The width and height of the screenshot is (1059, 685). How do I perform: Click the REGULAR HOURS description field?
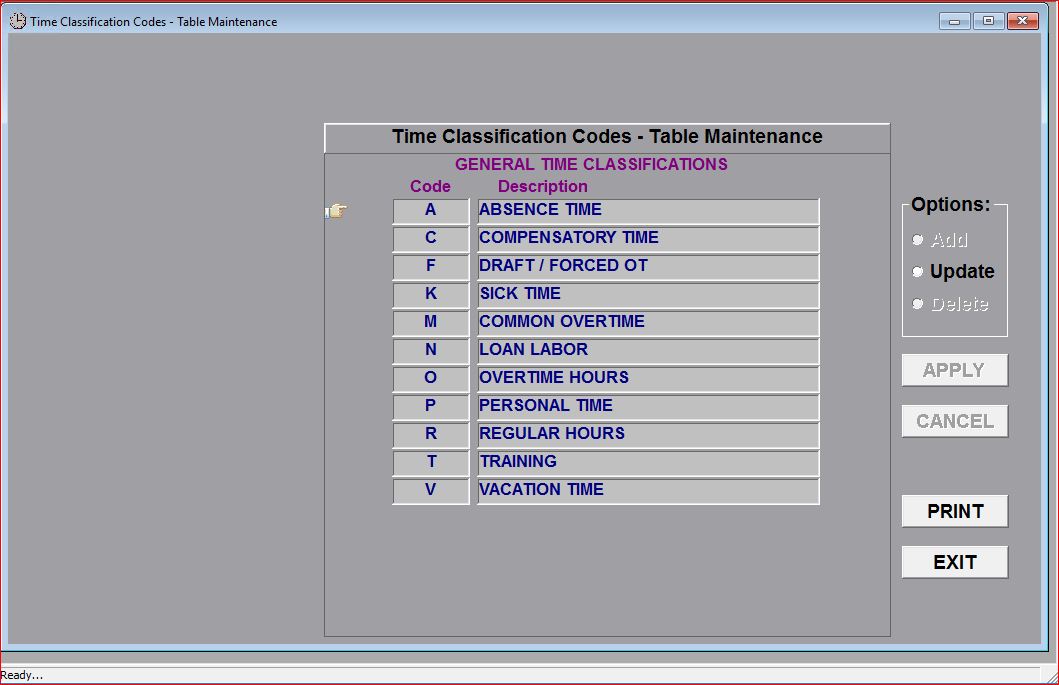[x=647, y=434]
